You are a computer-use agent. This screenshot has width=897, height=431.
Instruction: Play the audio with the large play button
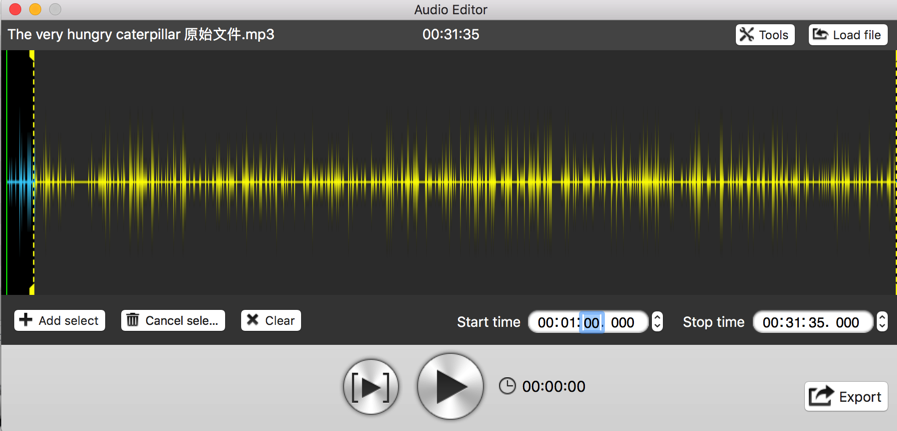(451, 386)
